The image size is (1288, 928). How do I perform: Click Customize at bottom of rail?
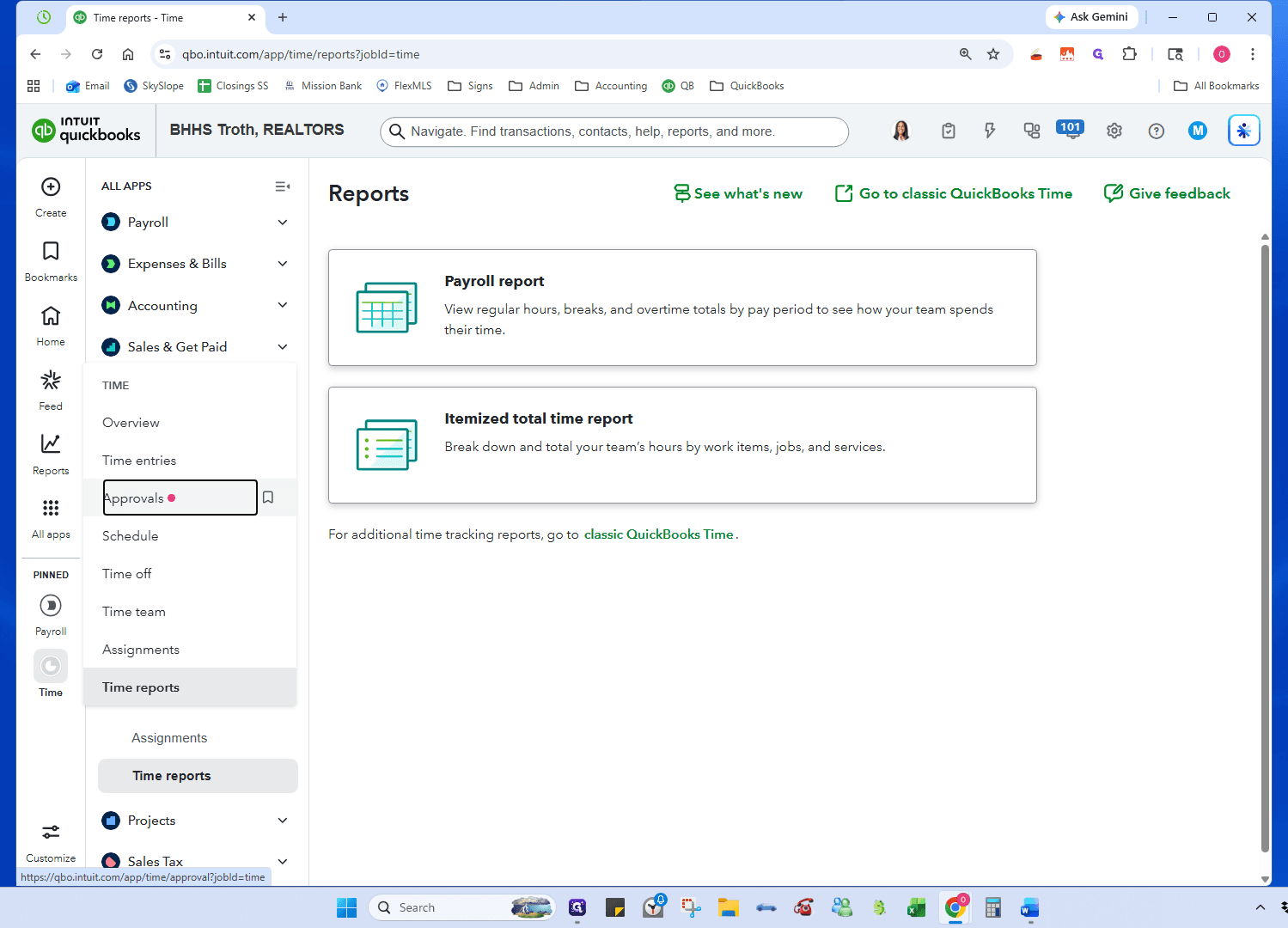(x=51, y=842)
